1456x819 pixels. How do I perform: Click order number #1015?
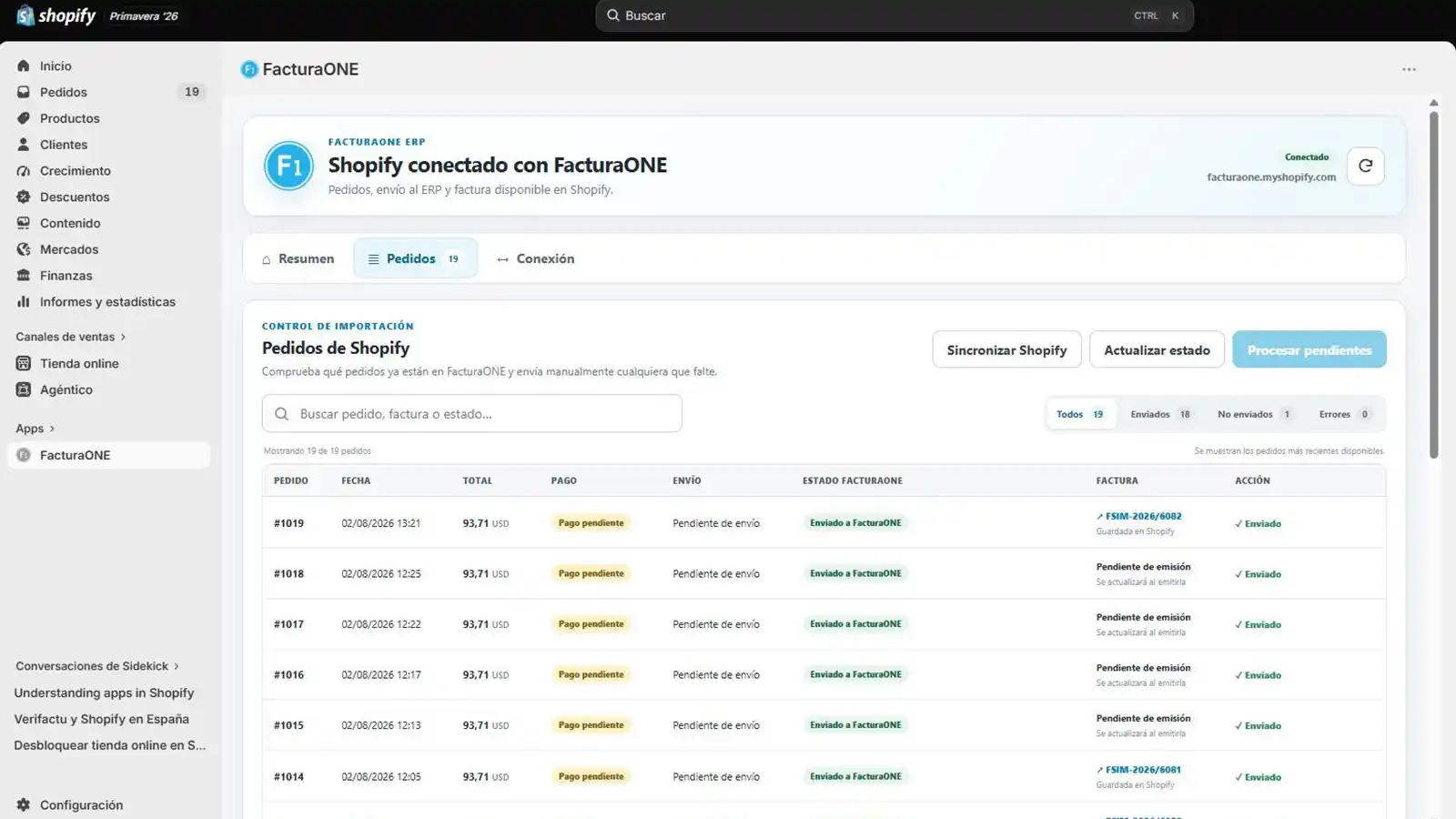288,725
